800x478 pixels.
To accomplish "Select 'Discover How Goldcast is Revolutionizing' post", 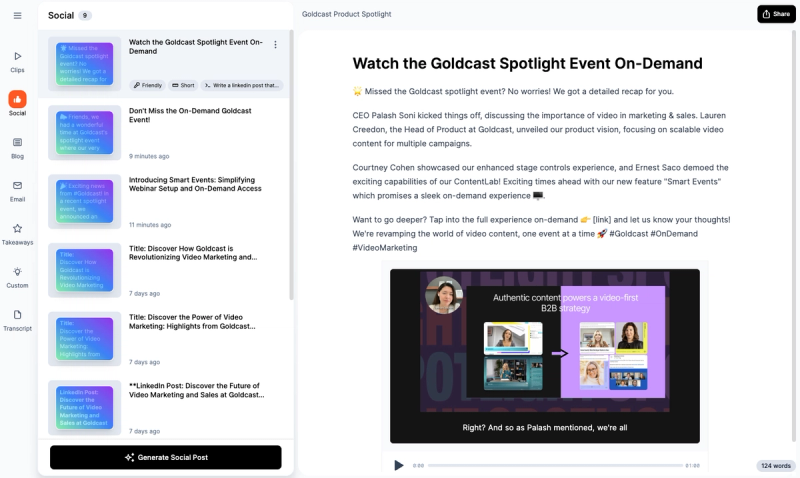I will (x=166, y=270).
